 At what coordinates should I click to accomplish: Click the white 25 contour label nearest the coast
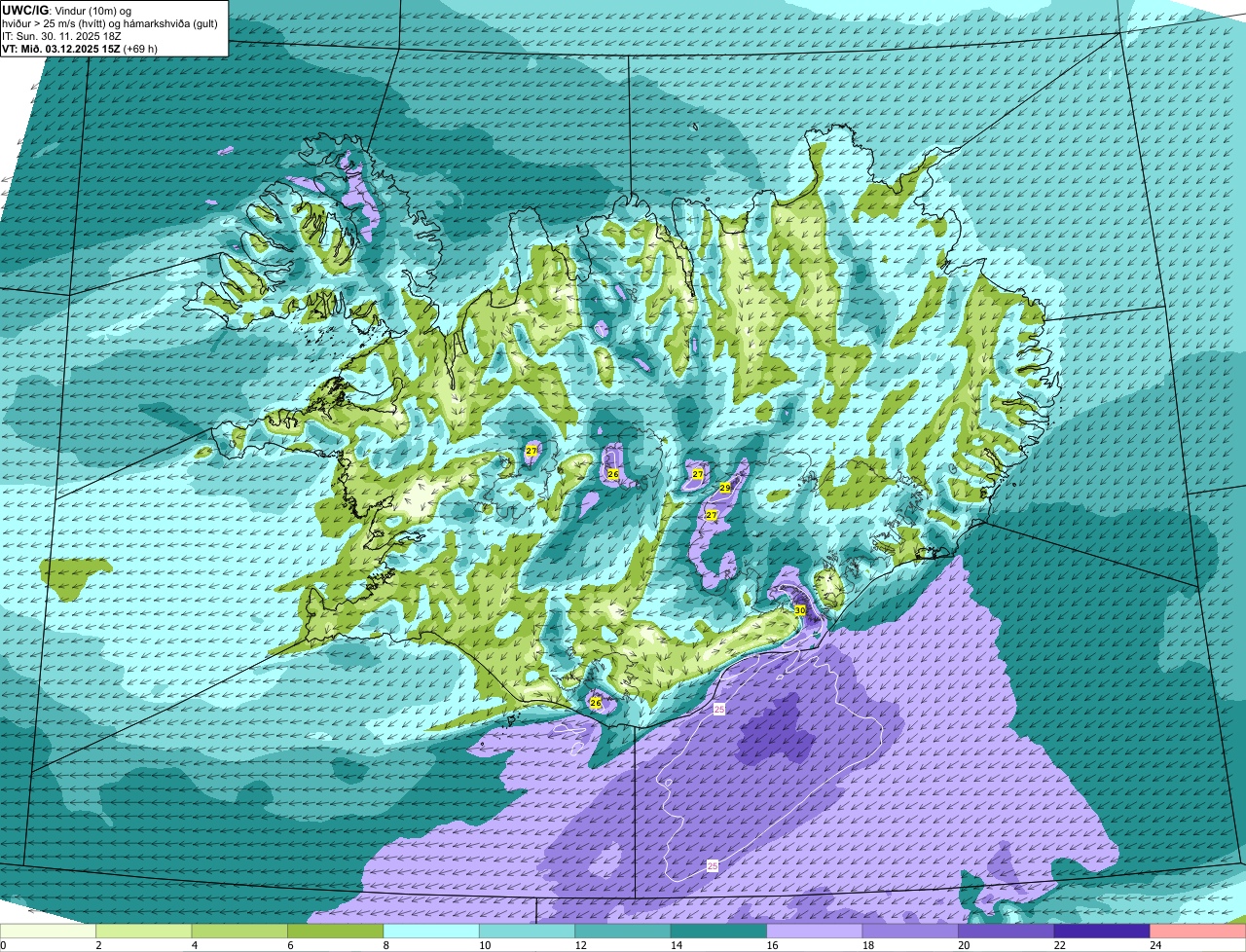click(719, 709)
